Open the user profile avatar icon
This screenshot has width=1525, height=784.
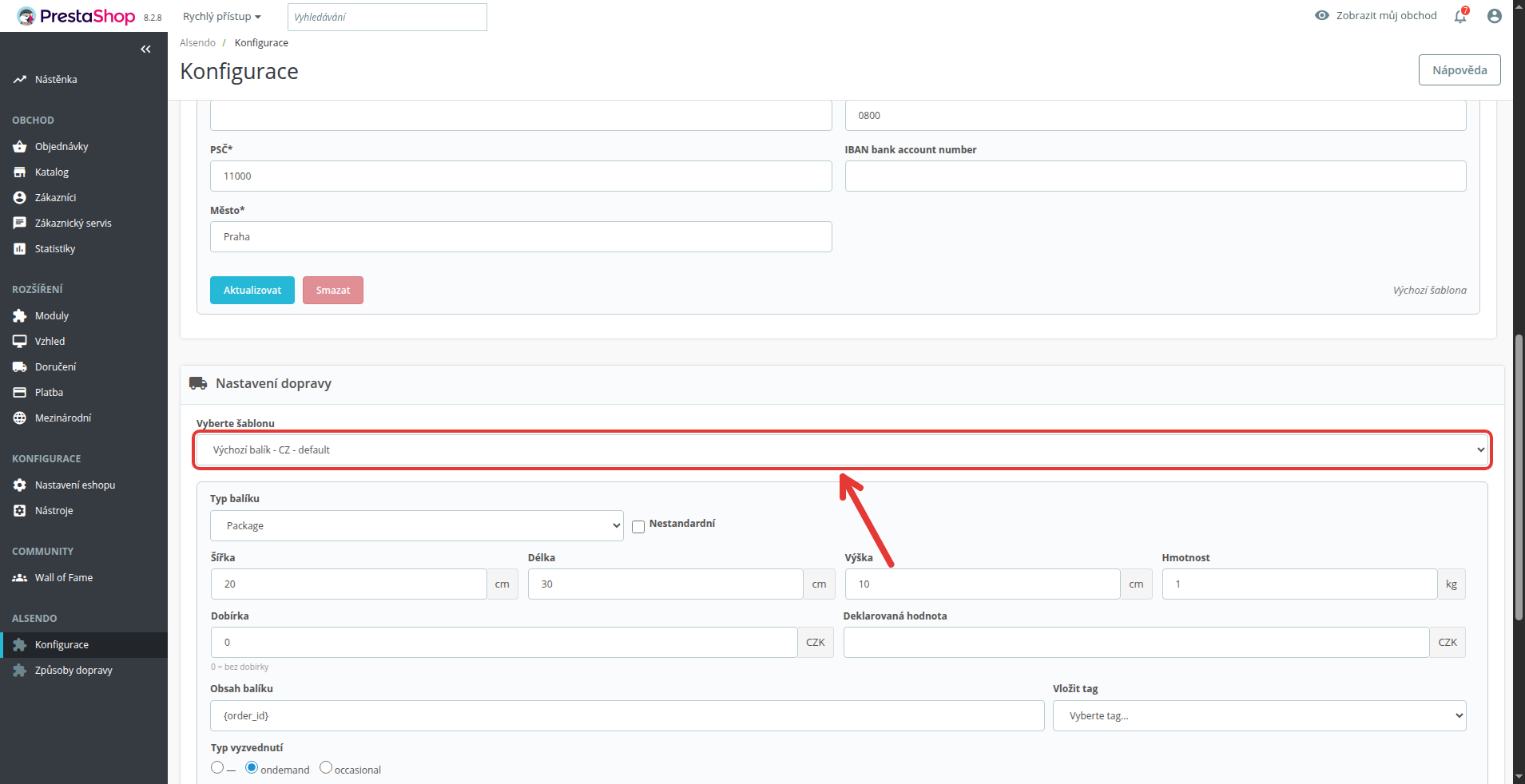[x=1495, y=16]
